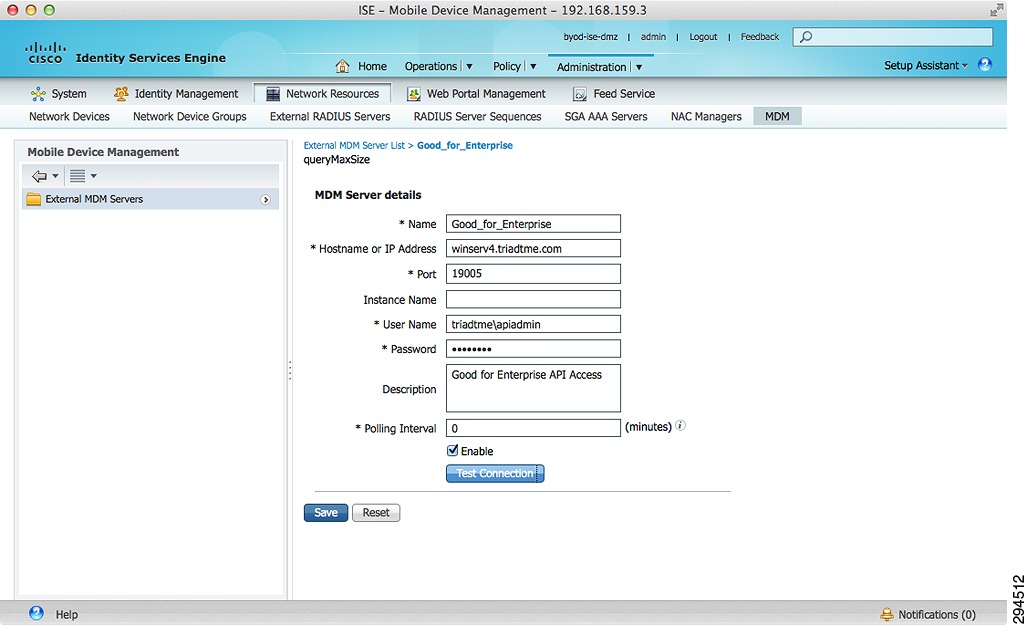
Task: Click the Identity Management people icon
Action: click(121, 93)
